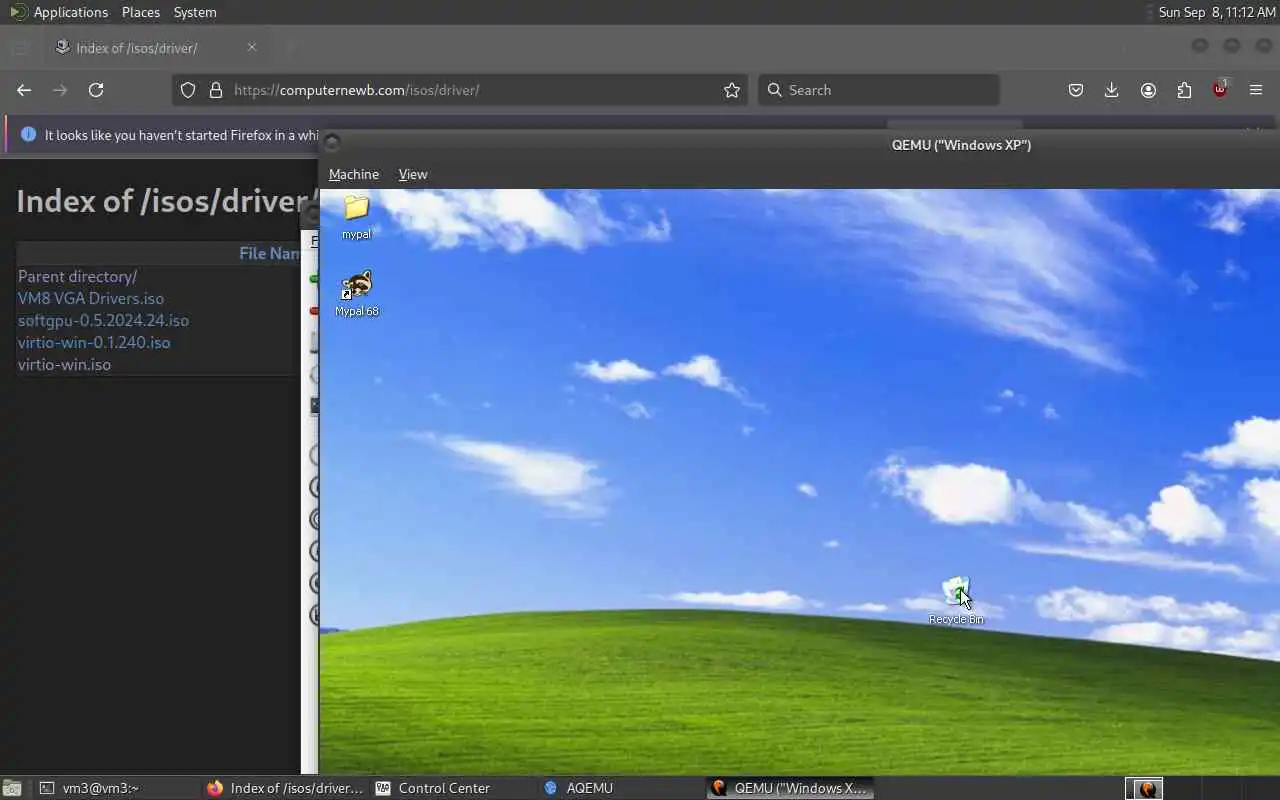The image size is (1280, 800).
Task: Click the clock showing Sun Sep 8
Action: pos(1216,12)
